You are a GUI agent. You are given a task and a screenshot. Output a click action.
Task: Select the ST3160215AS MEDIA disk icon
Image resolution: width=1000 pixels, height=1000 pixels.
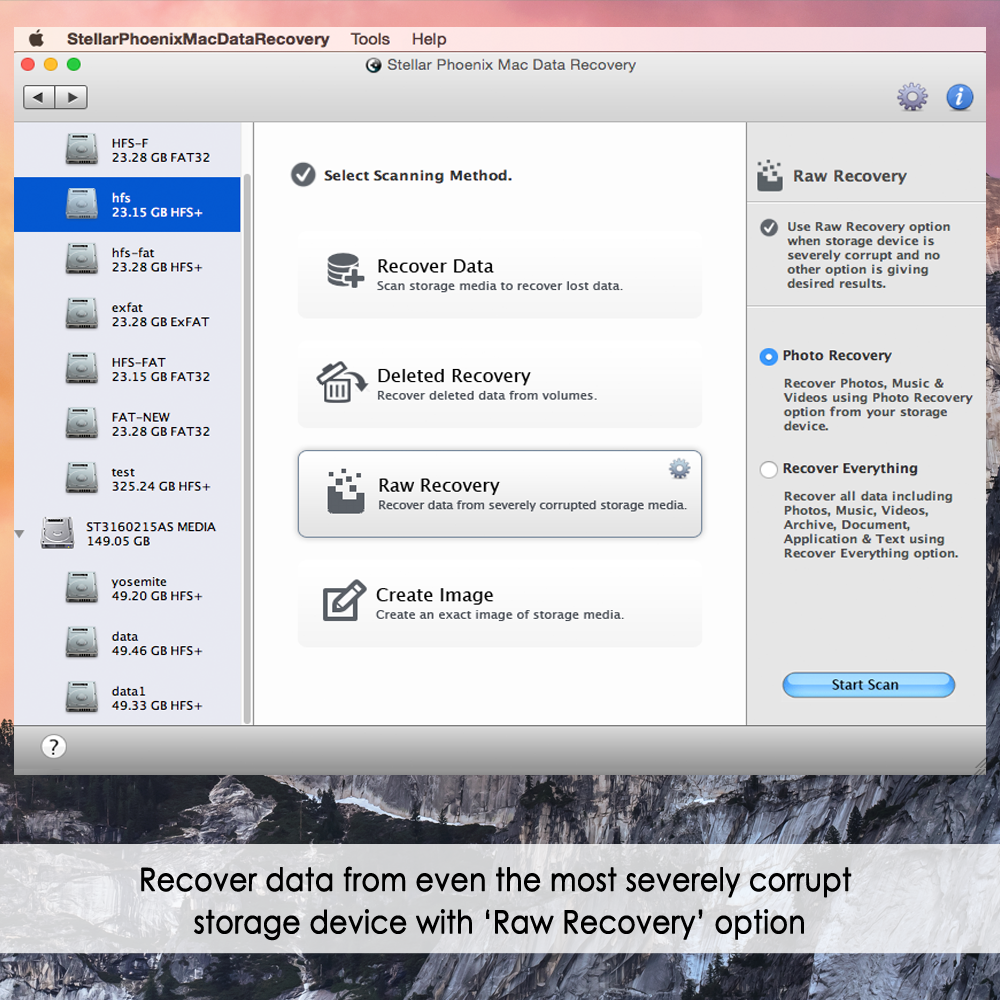tap(57, 533)
